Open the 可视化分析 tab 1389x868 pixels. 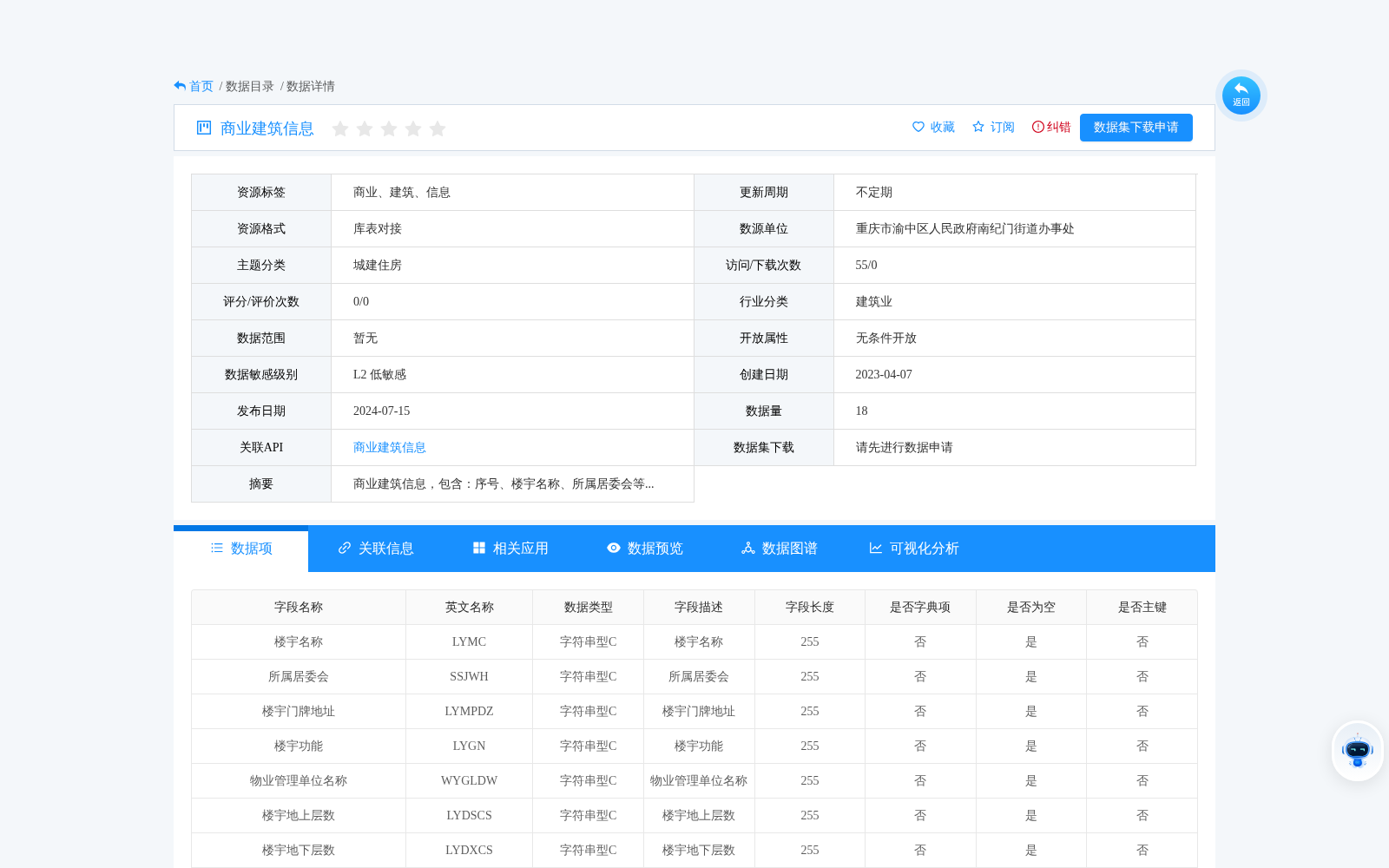tap(913, 549)
